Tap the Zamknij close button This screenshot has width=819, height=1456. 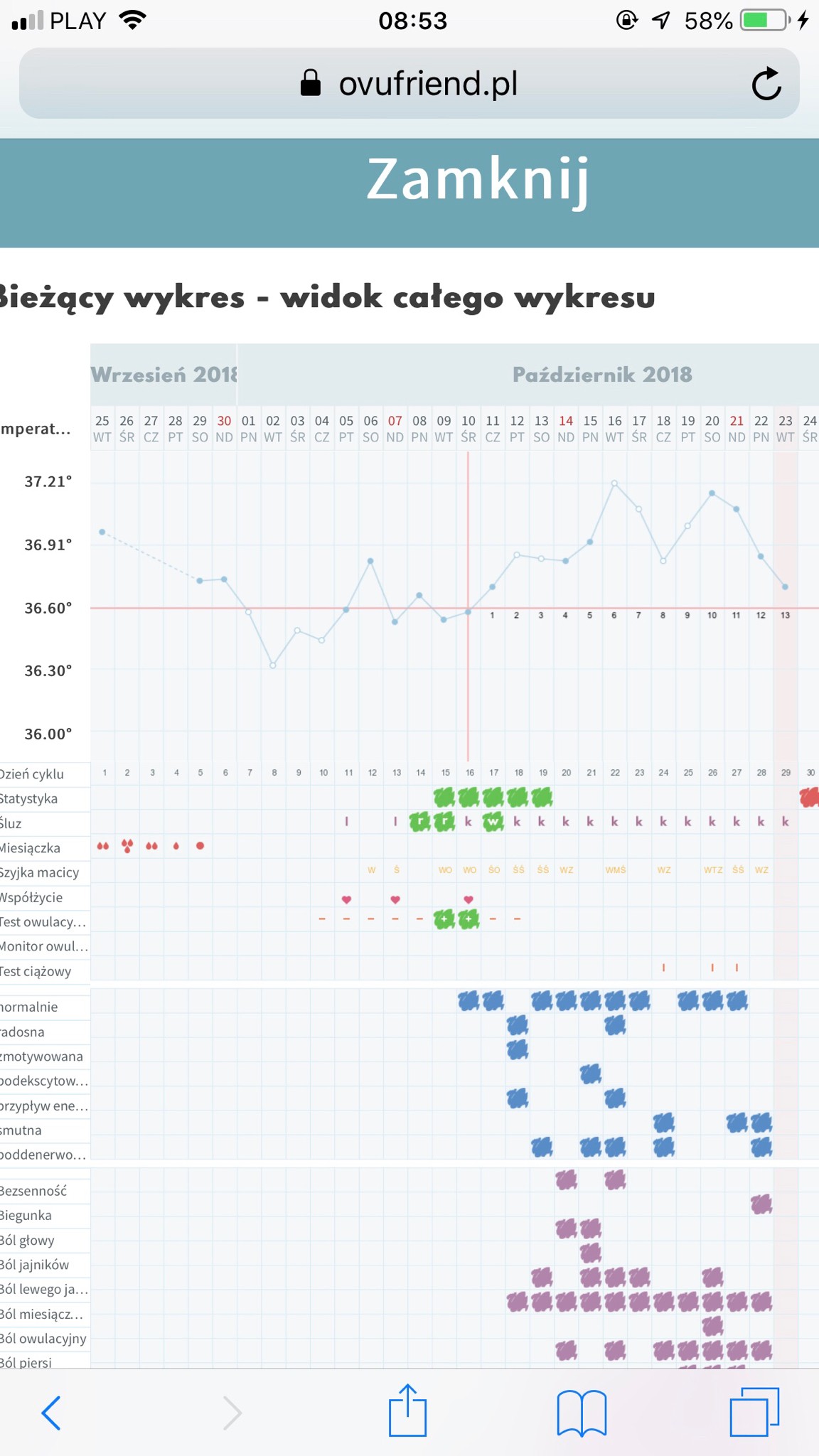(478, 180)
